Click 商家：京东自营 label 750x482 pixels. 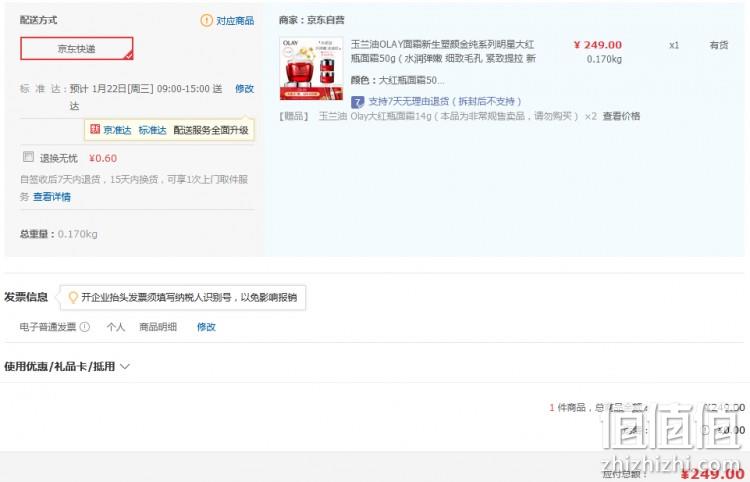coord(311,20)
